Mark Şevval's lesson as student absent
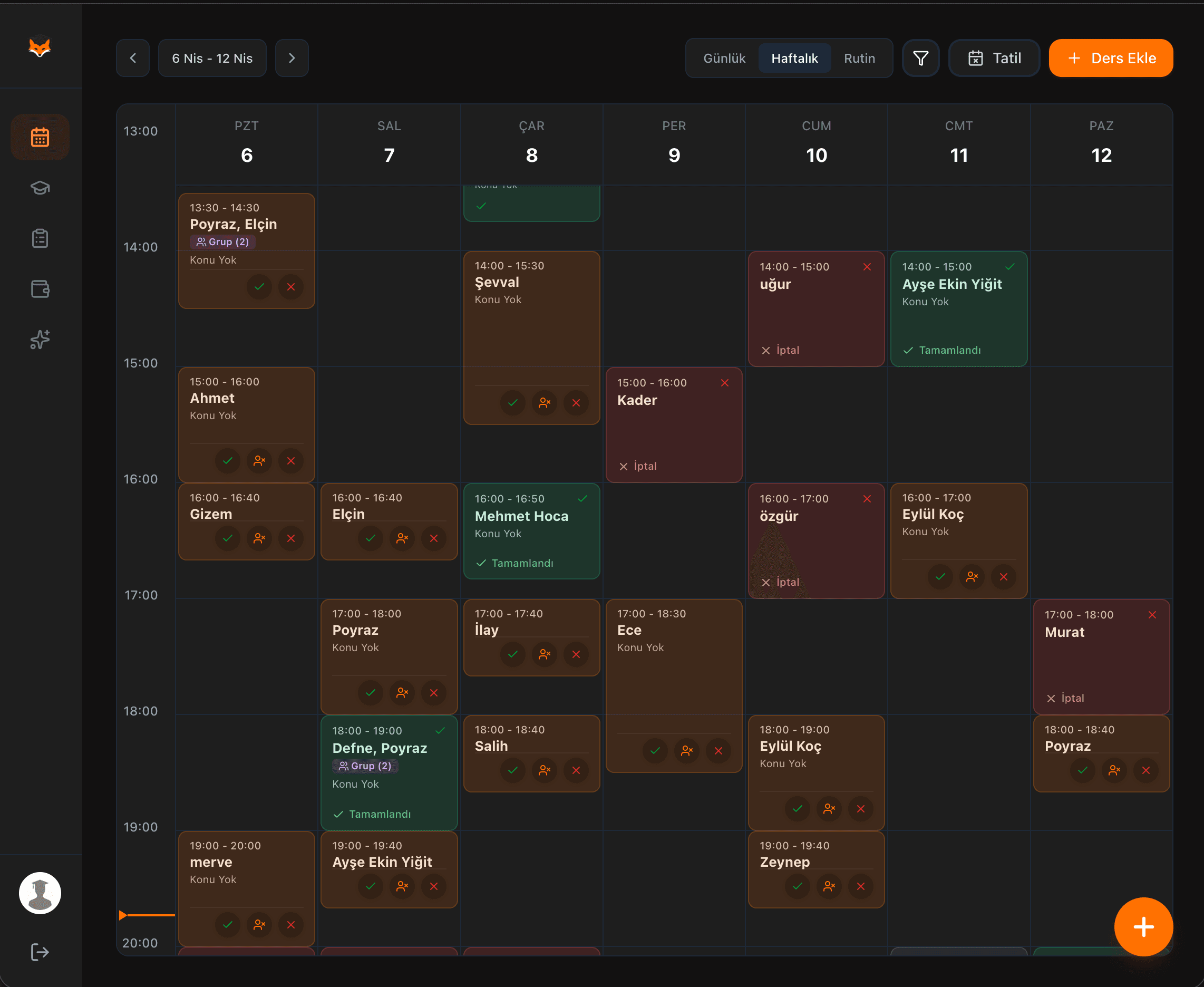The image size is (1204, 987). coord(544,402)
